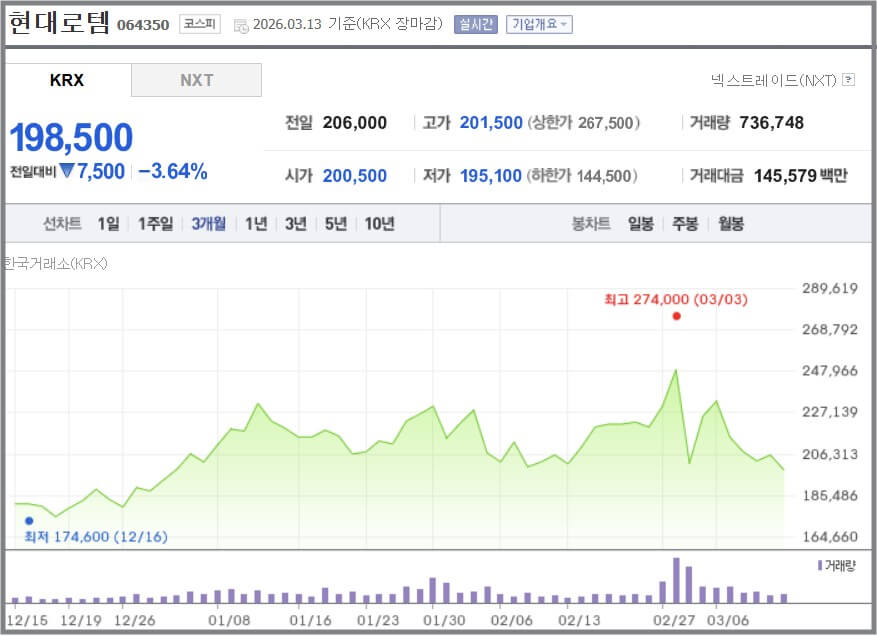877x636 pixels.
Task: Select the 1주일 line chart period
Action: [155, 224]
